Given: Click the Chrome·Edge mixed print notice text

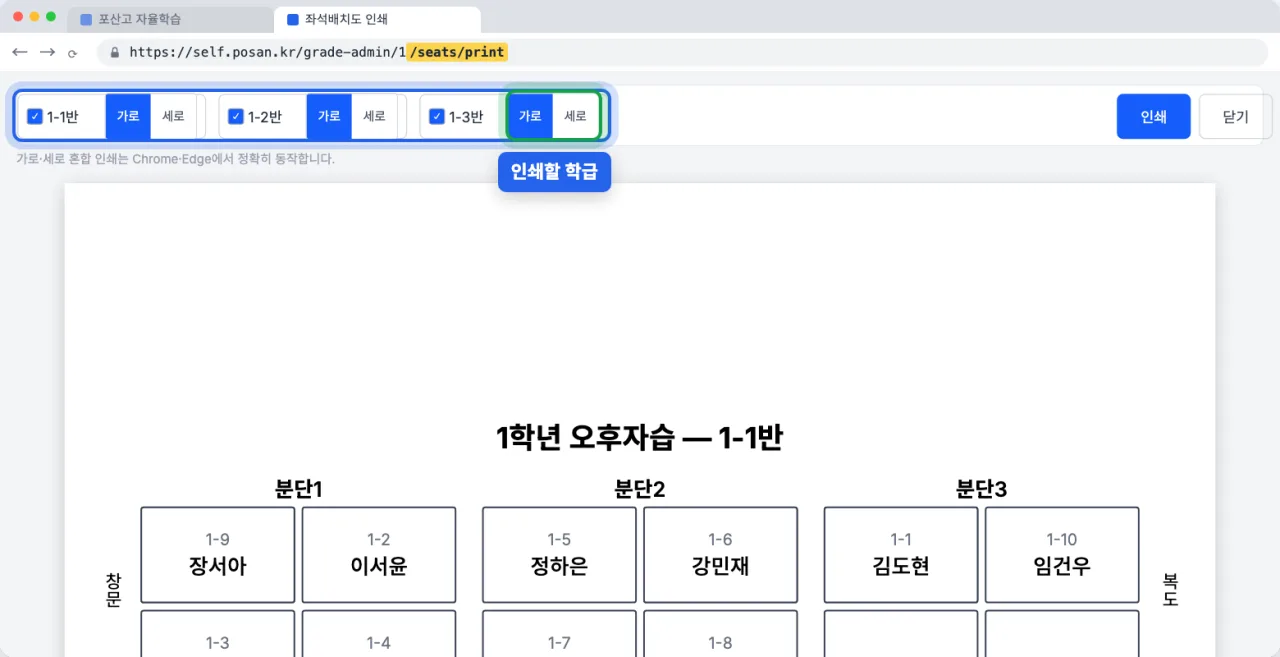Looking at the screenshot, I should pyautogui.click(x=175, y=159).
